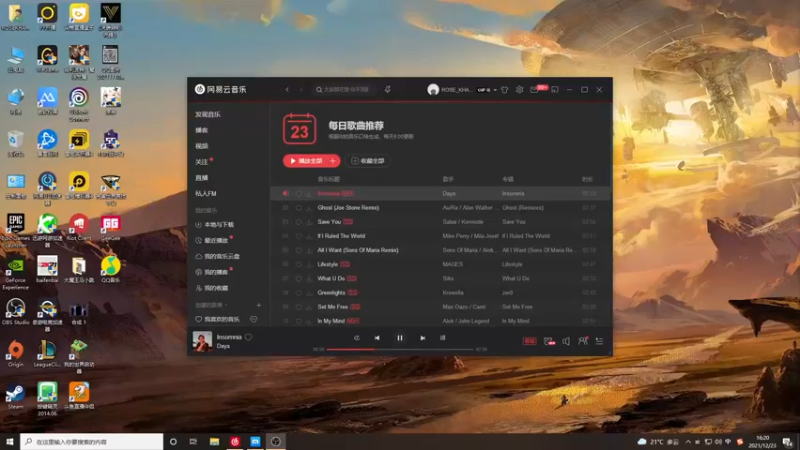Start heartbeat mode beside 我喜欢的音乐

254,319
